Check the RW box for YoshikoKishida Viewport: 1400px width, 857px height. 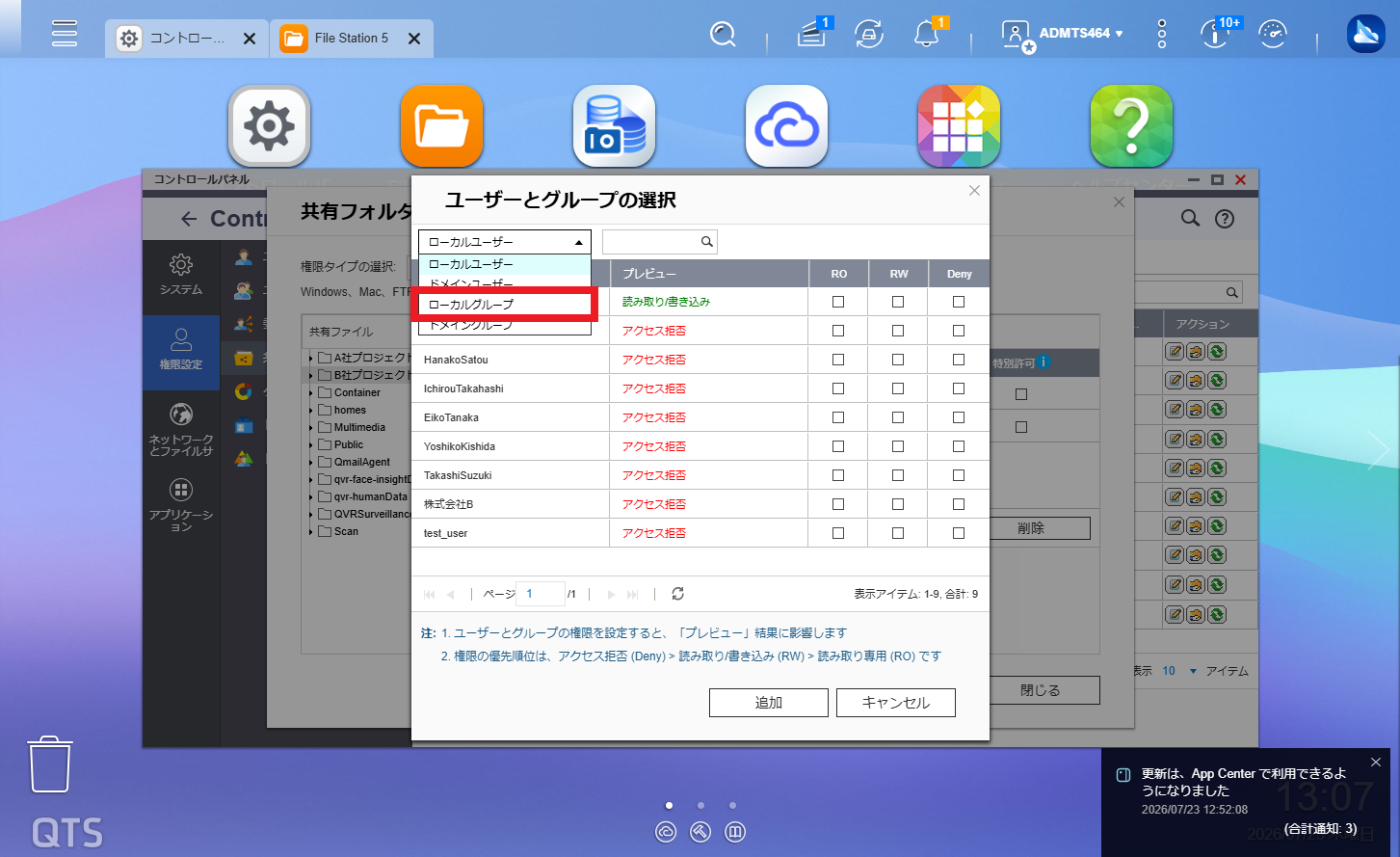(x=898, y=446)
